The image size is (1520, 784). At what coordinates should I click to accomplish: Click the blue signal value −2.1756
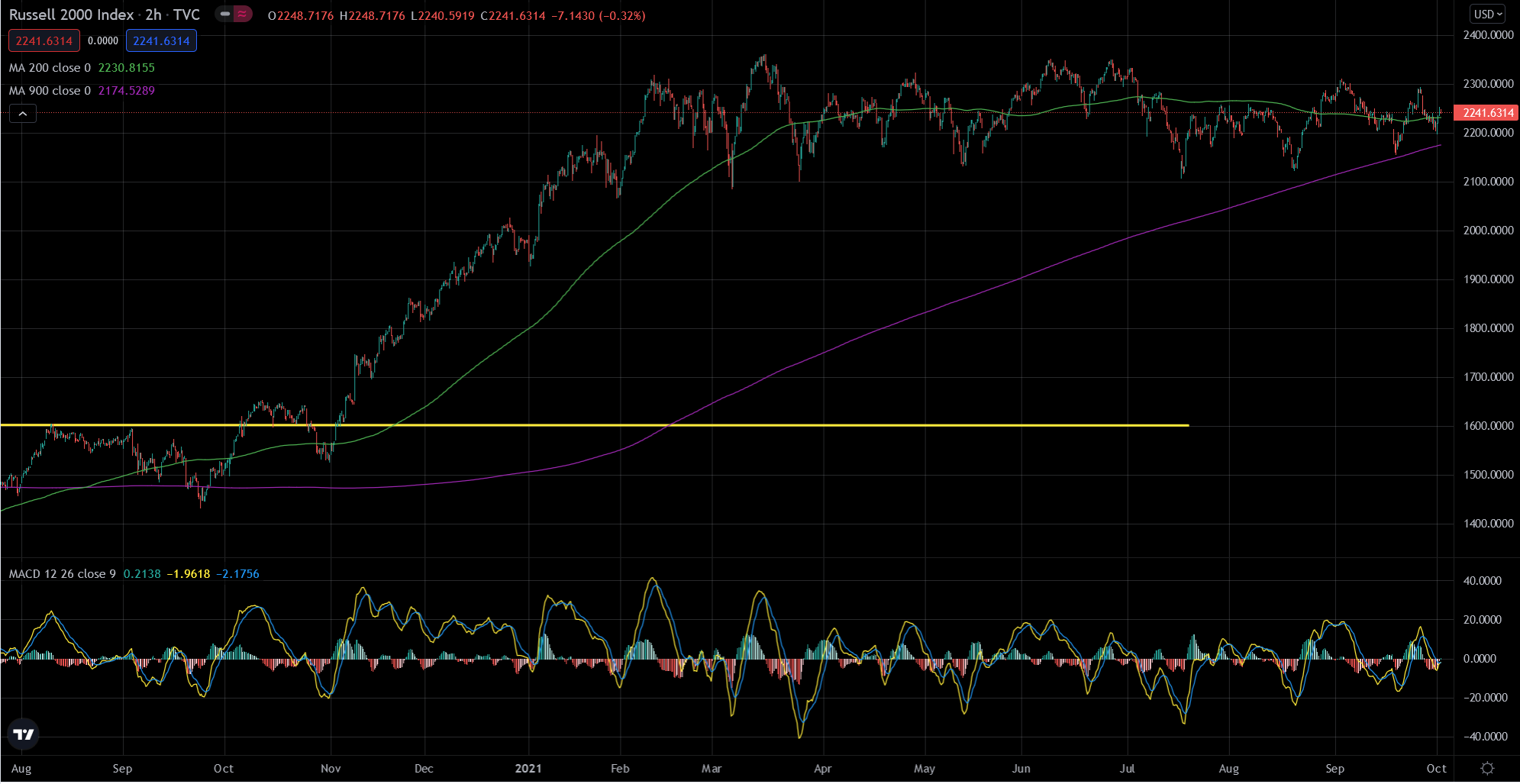click(237, 574)
